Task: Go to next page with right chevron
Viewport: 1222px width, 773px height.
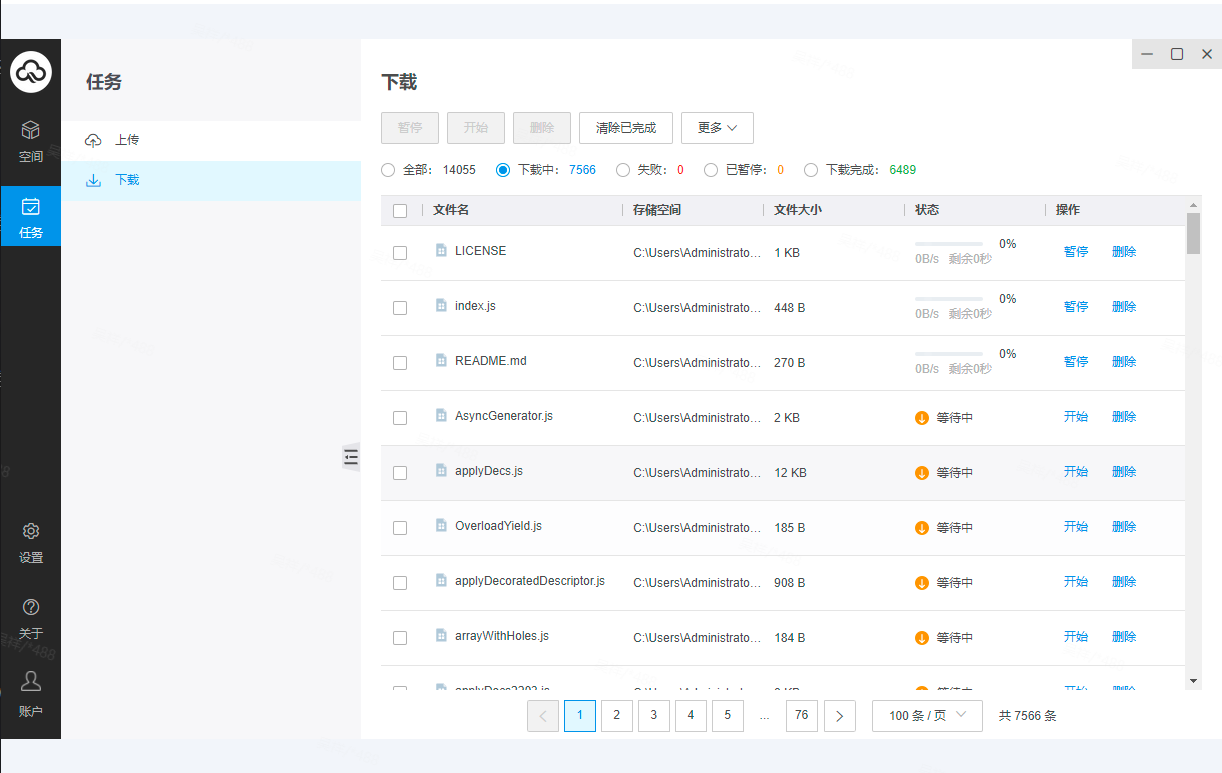Action: click(x=839, y=716)
